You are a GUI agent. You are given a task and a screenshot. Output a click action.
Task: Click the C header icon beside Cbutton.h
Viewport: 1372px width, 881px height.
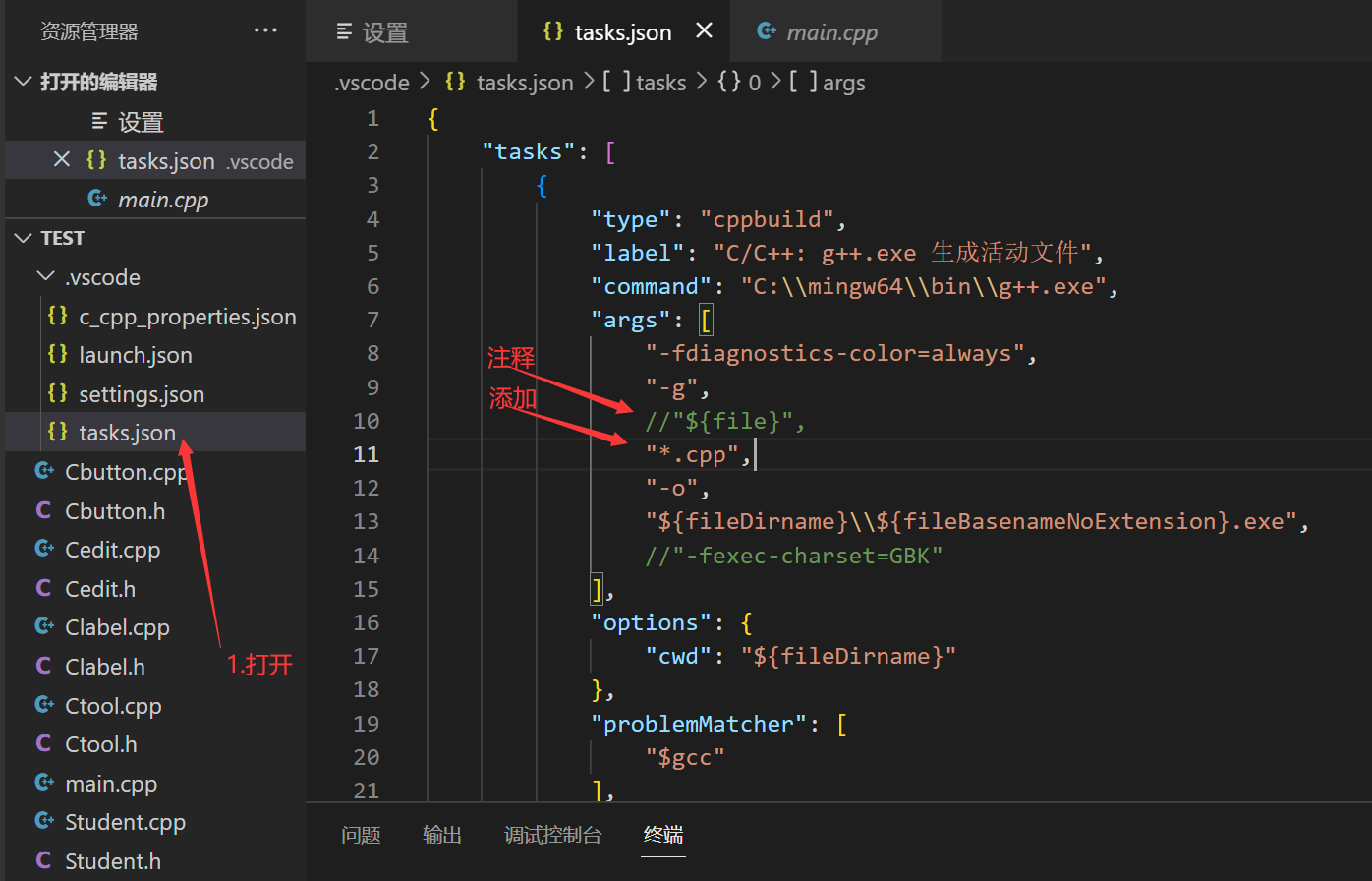click(x=42, y=510)
